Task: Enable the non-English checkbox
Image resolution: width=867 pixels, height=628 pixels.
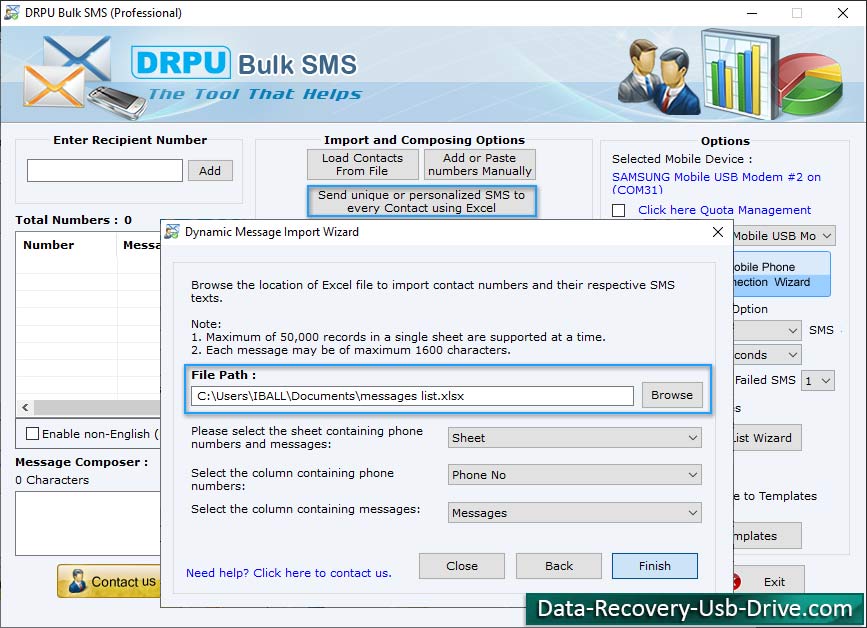Action: point(33,434)
